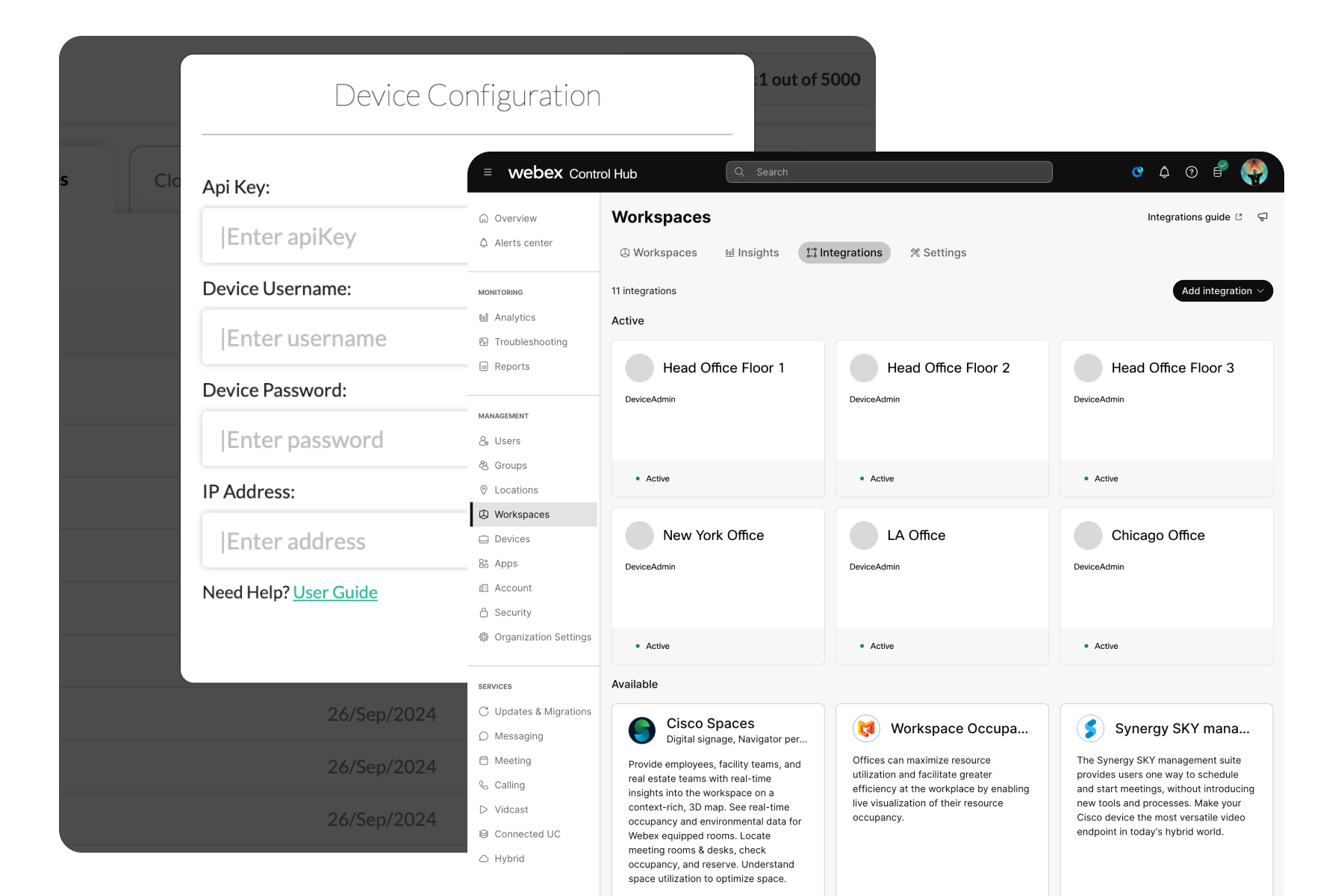Image resolution: width=1344 pixels, height=896 pixels.
Task: Click the Workspace Occupancy app icon
Action: pyautogui.click(x=866, y=728)
